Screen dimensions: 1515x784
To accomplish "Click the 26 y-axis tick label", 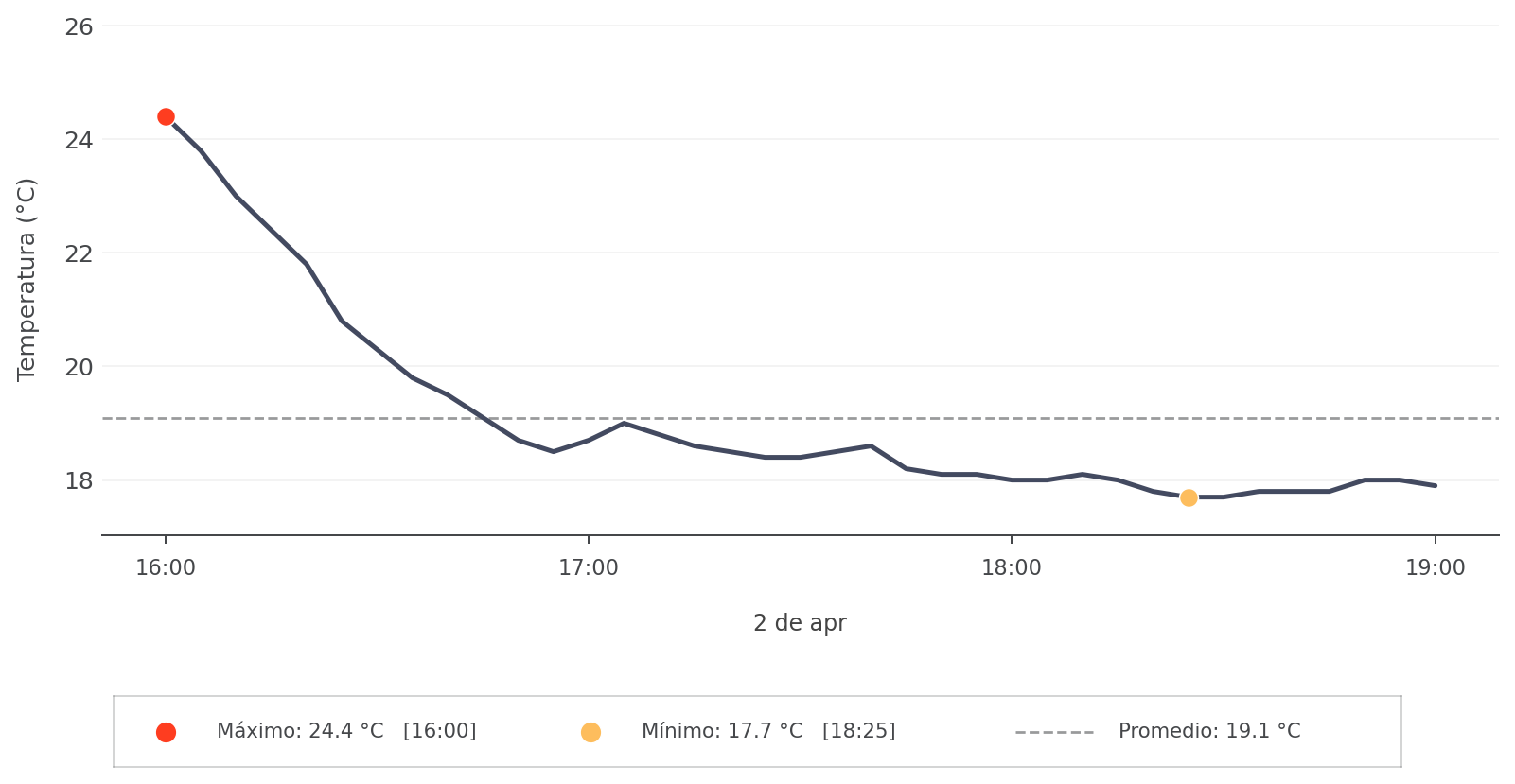I will pyautogui.click(x=79, y=26).
